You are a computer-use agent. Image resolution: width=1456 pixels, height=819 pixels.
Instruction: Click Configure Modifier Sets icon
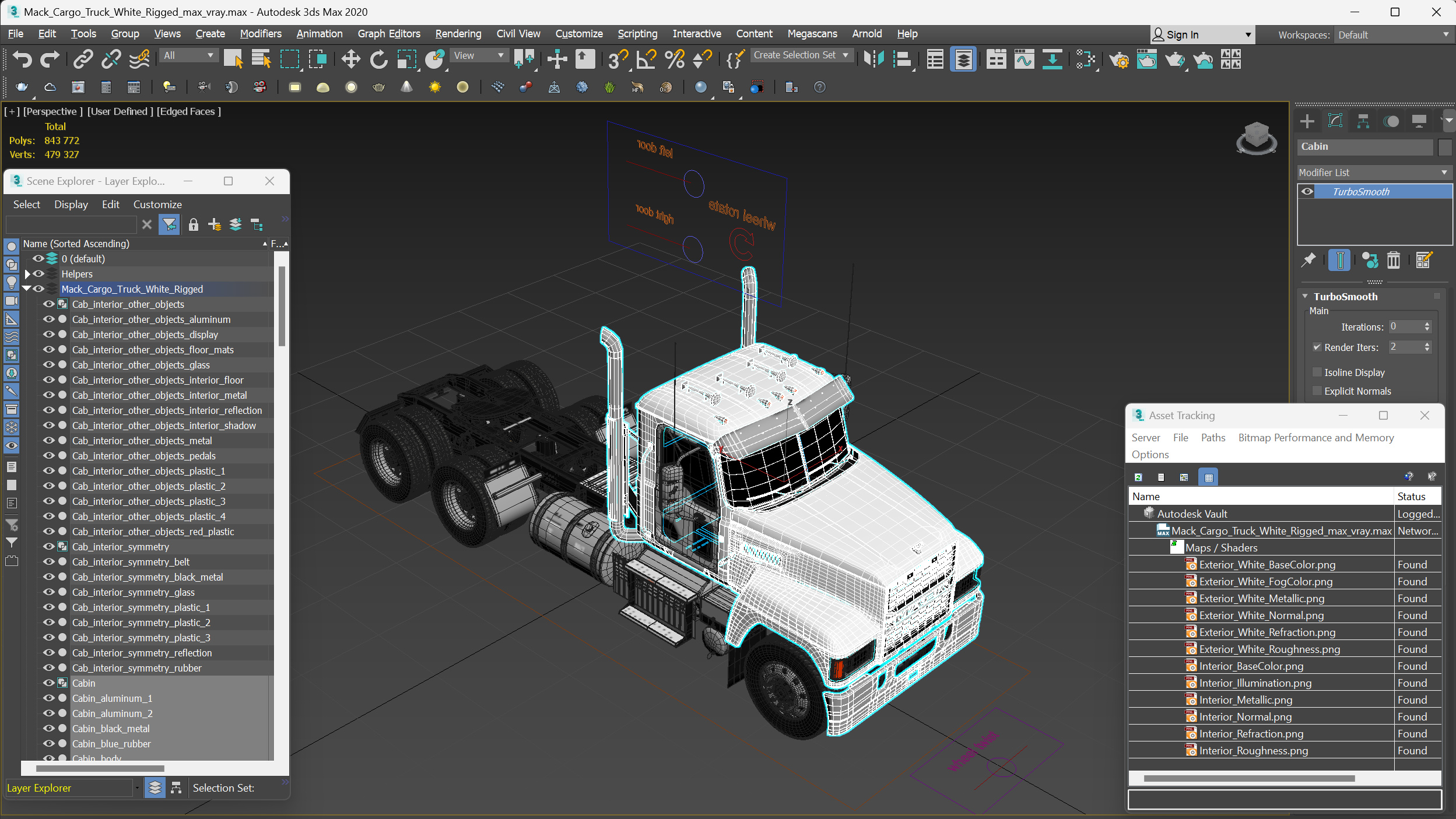[x=1423, y=259]
